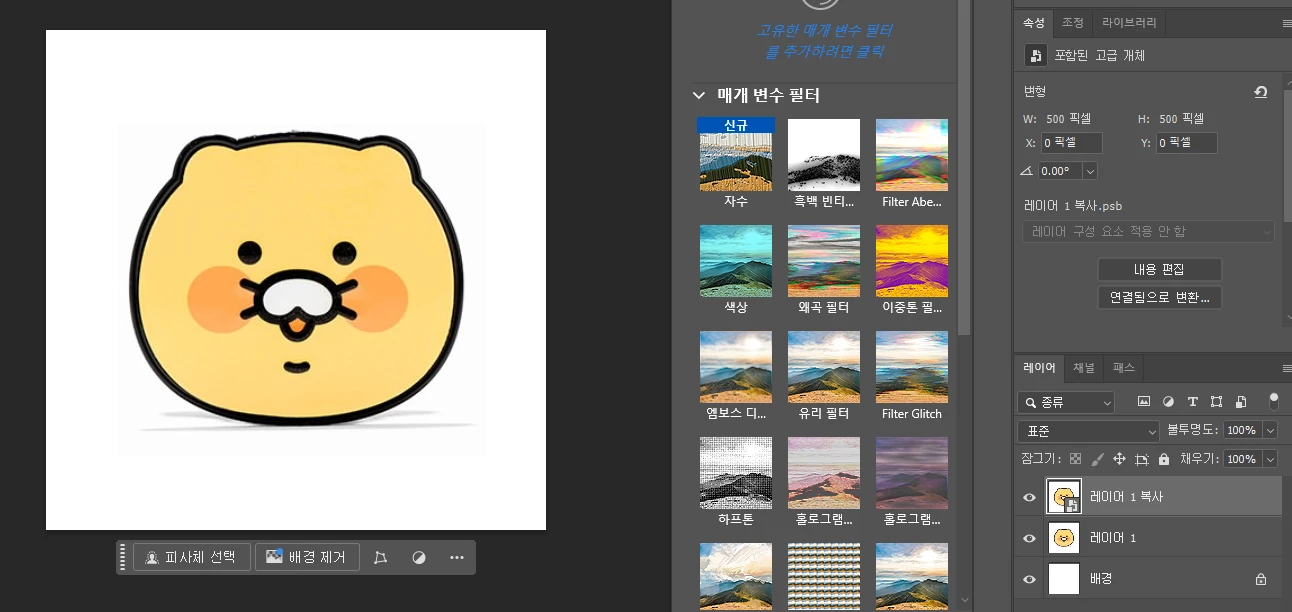Click the reset transform icon beside 변형
Screen dimensions: 1292x612
pos(1261,92)
